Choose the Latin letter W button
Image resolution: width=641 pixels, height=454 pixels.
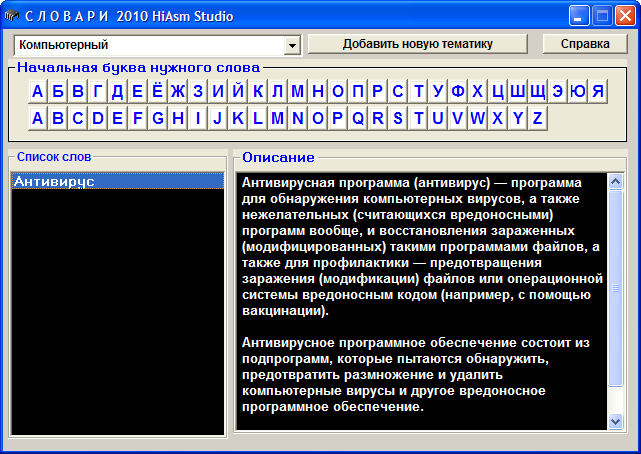[x=477, y=119]
